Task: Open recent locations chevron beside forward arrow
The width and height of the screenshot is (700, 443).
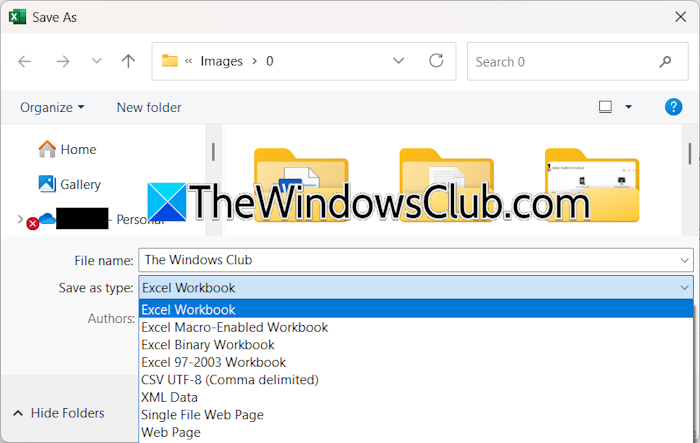Action: (96, 61)
